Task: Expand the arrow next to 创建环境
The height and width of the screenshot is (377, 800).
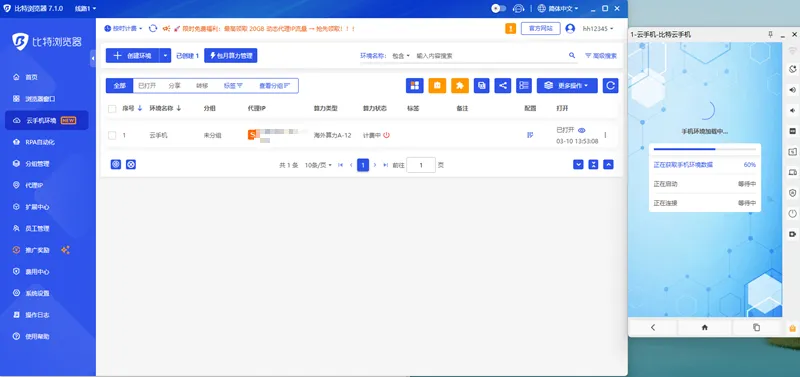Action: (165, 56)
